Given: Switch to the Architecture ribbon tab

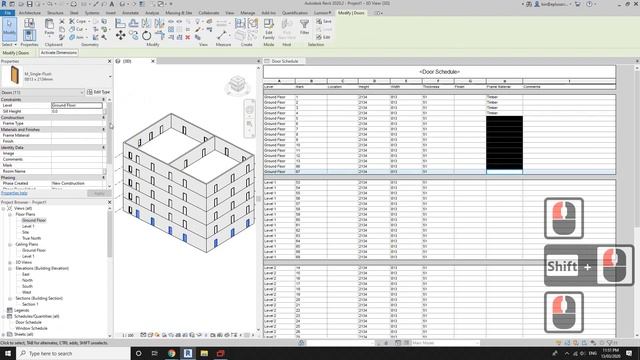Looking at the screenshot, I should [x=30, y=13].
